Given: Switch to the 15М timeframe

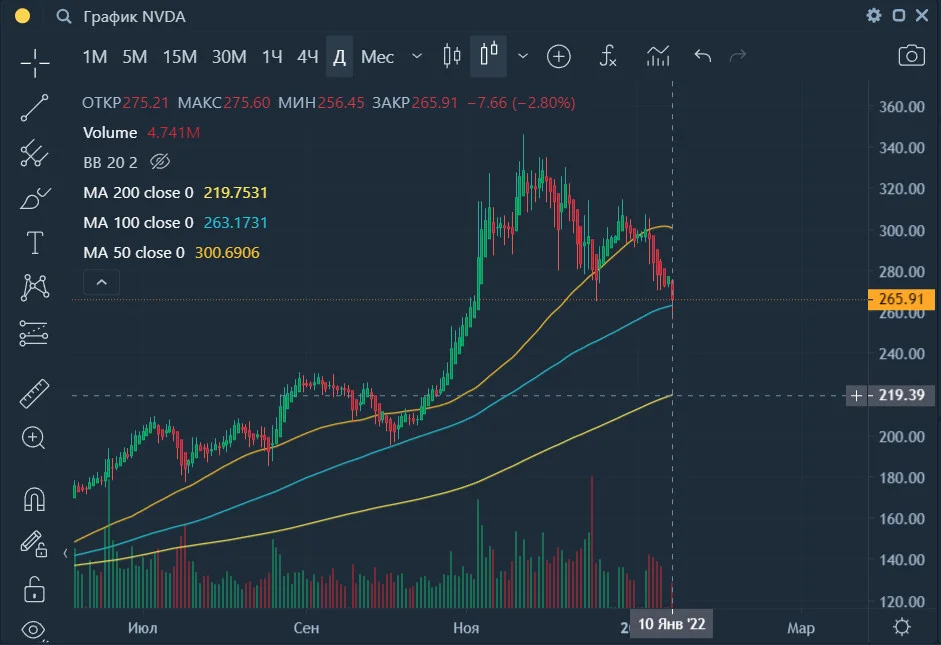Looking at the screenshot, I should [180, 57].
